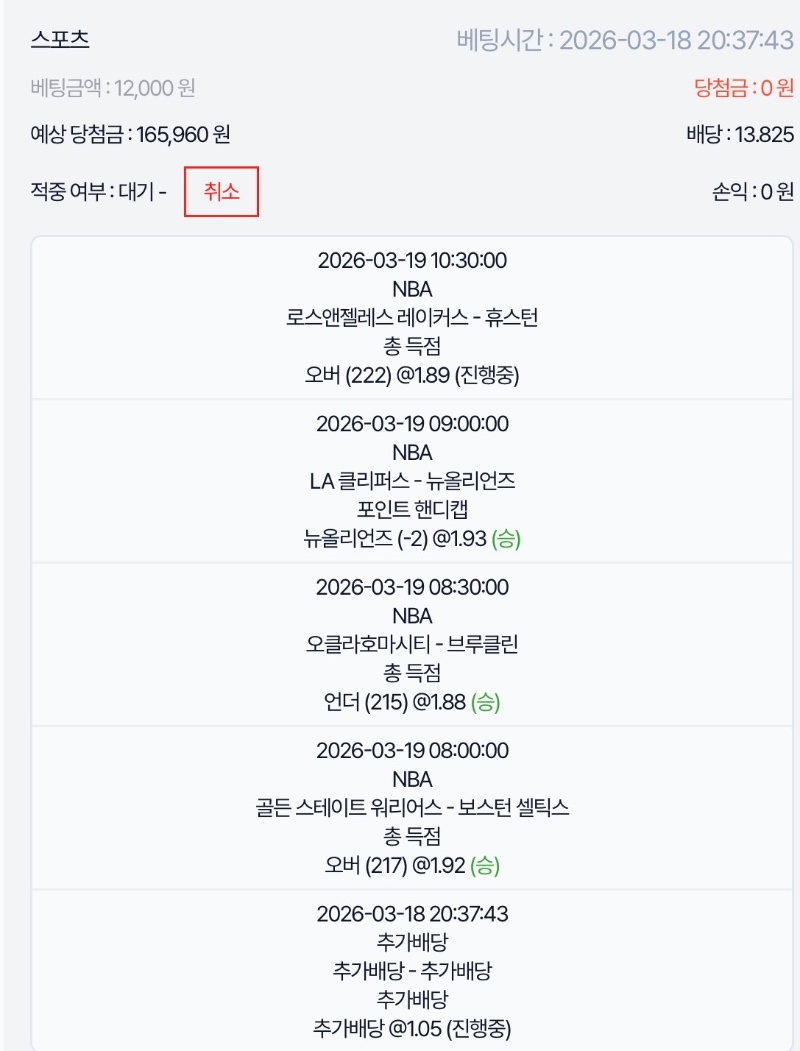Click the 2026-03-19 10:30:00 game time
This screenshot has width=800, height=1051.
pyautogui.click(x=412, y=261)
